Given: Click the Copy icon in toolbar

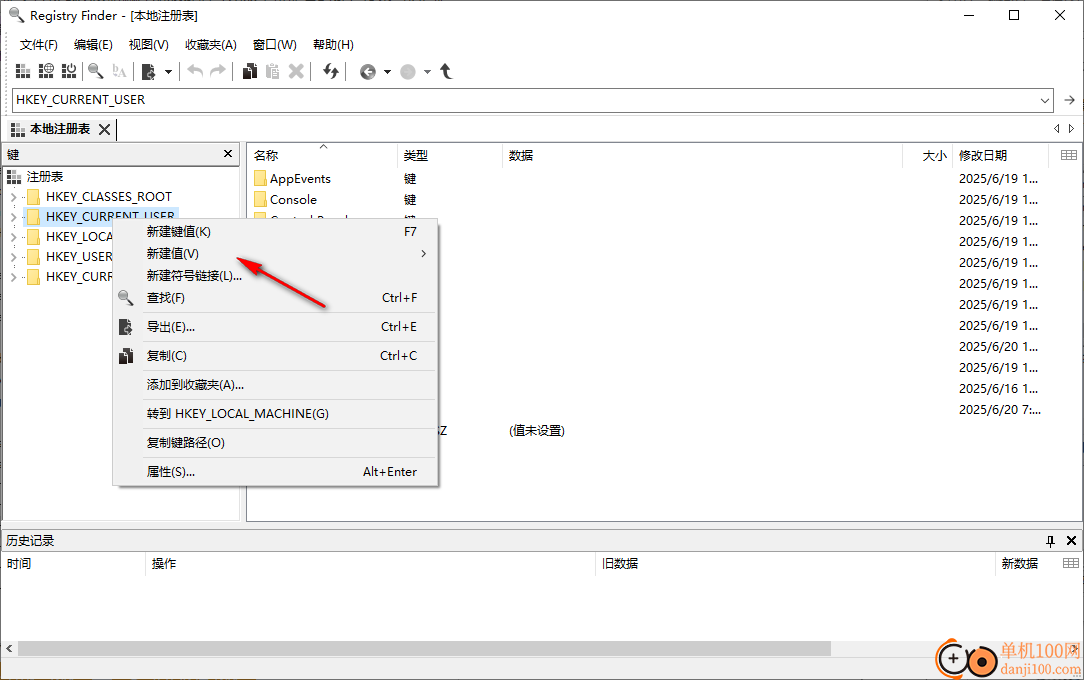Looking at the screenshot, I should point(250,71).
